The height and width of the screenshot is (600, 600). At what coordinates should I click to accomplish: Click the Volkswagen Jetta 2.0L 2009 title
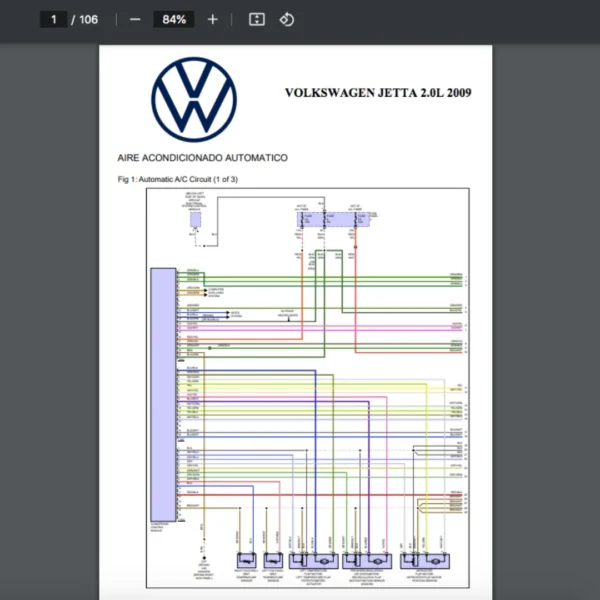point(378,93)
